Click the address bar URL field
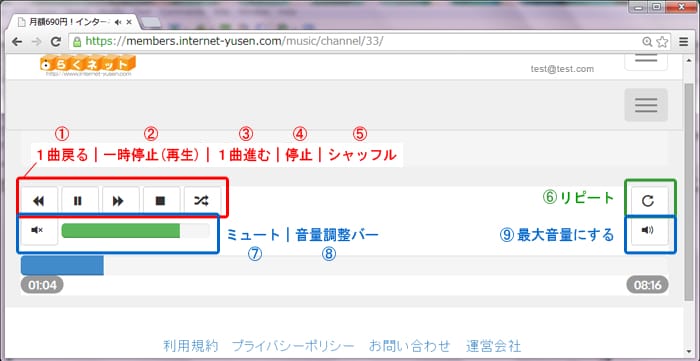700x361 pixels. (x=371, y=42)
